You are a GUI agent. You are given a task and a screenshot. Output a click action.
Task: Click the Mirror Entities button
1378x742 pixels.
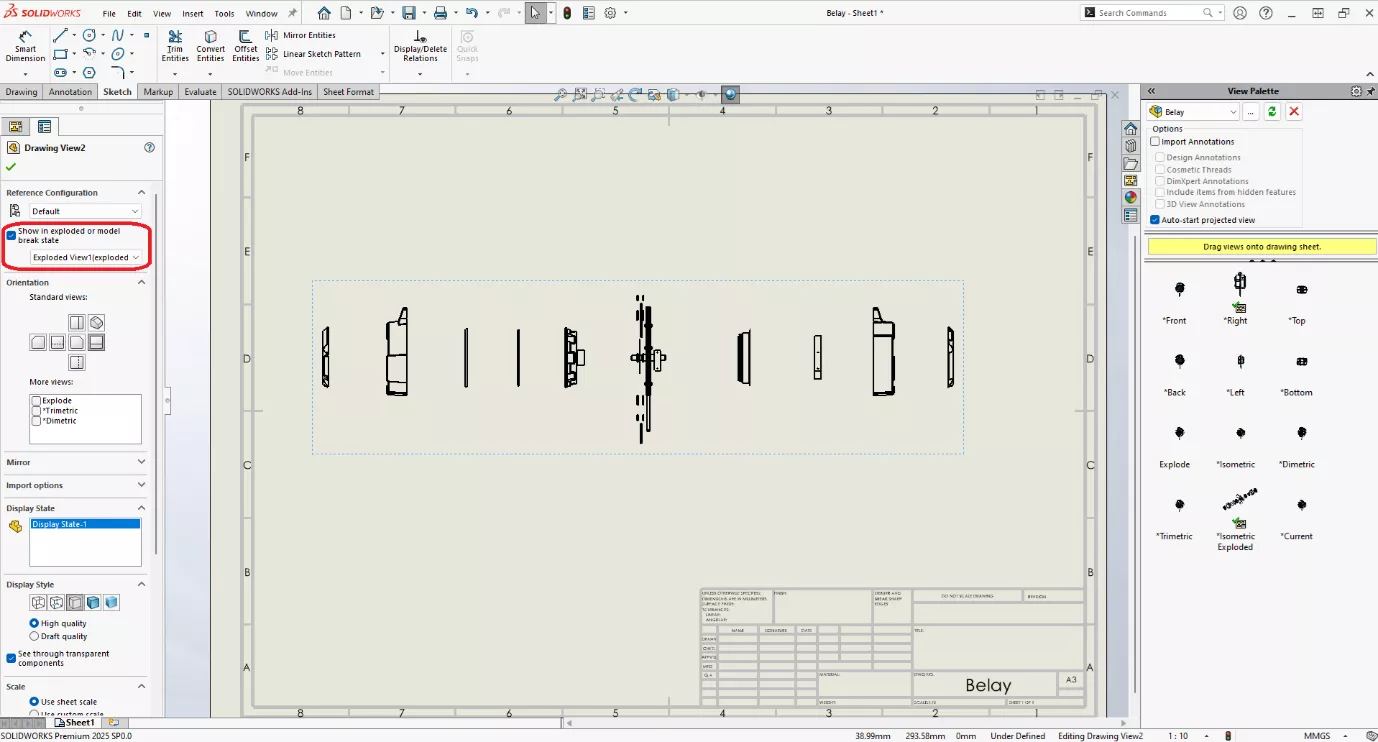click(301, 35)
